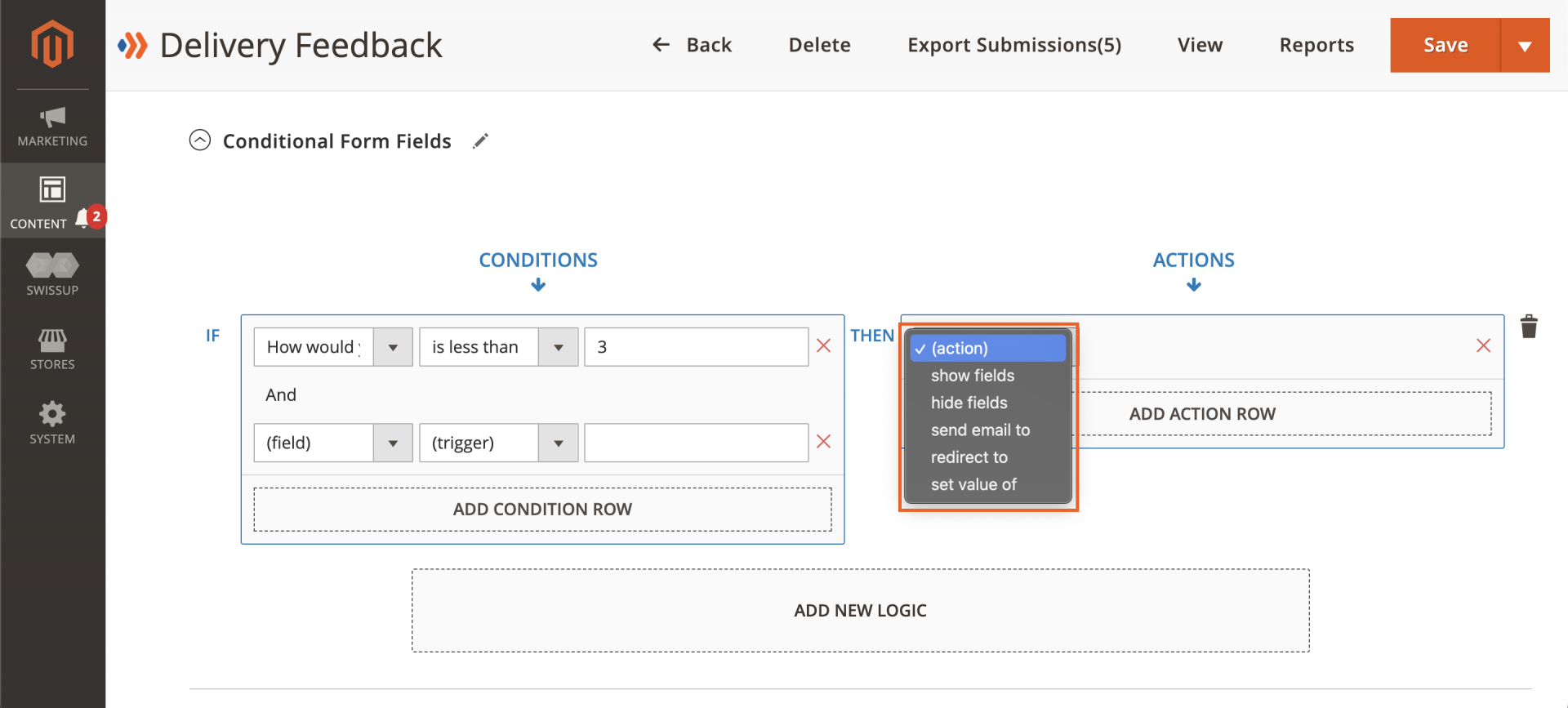Click the empty value input in second condition
Viewport: 1568px width, 708px height.
click(x=697, y=443)
